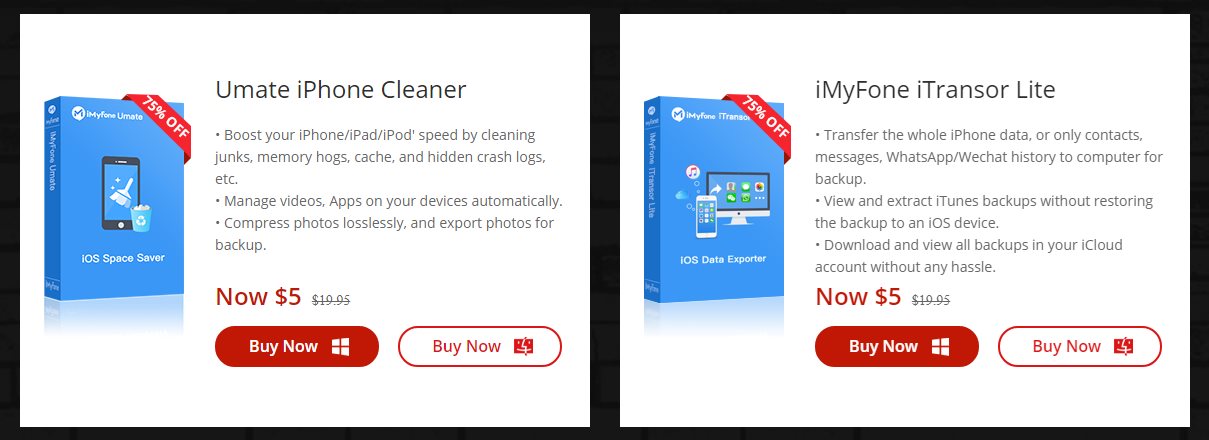Click the crossed-out $19.95 price for Umate
This screenshot has height=440, width=1209.
tap(331, 299)
